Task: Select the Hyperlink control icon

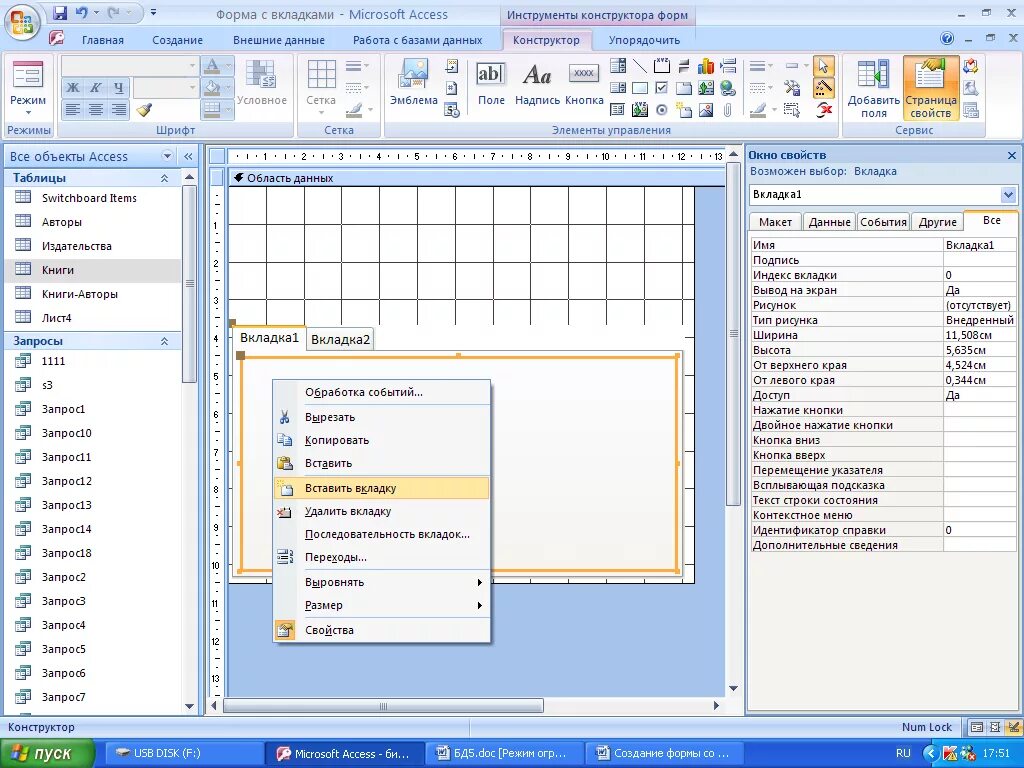Action: [x=728, y=88]
